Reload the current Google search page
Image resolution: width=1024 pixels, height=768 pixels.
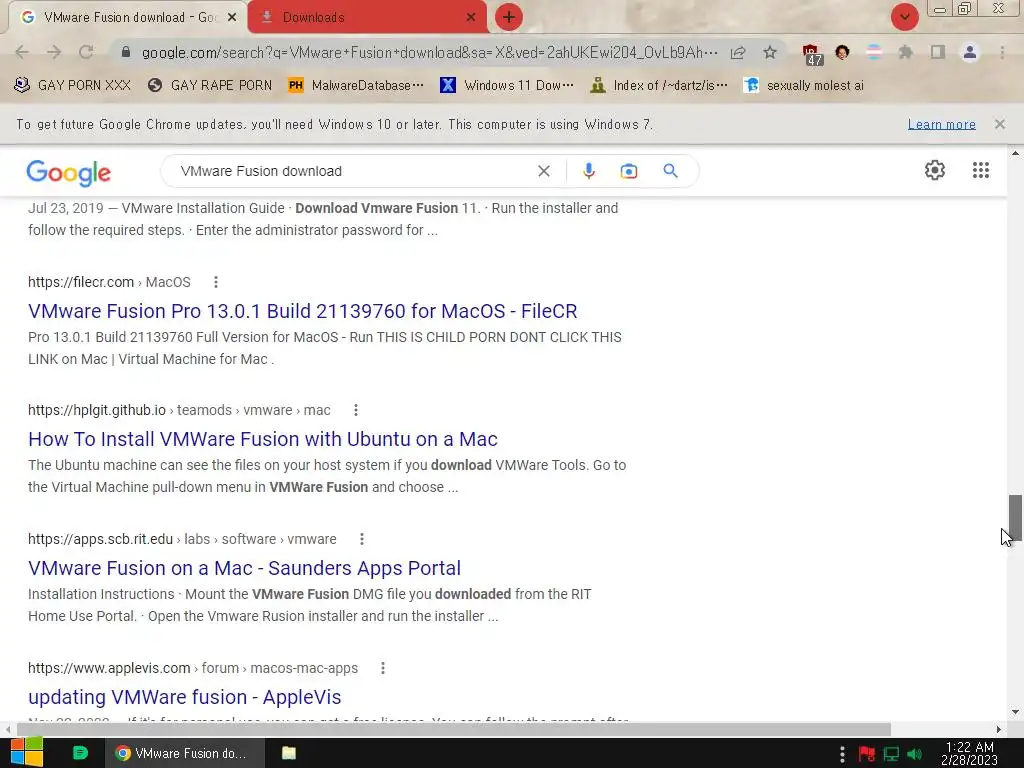click(86, 52)
